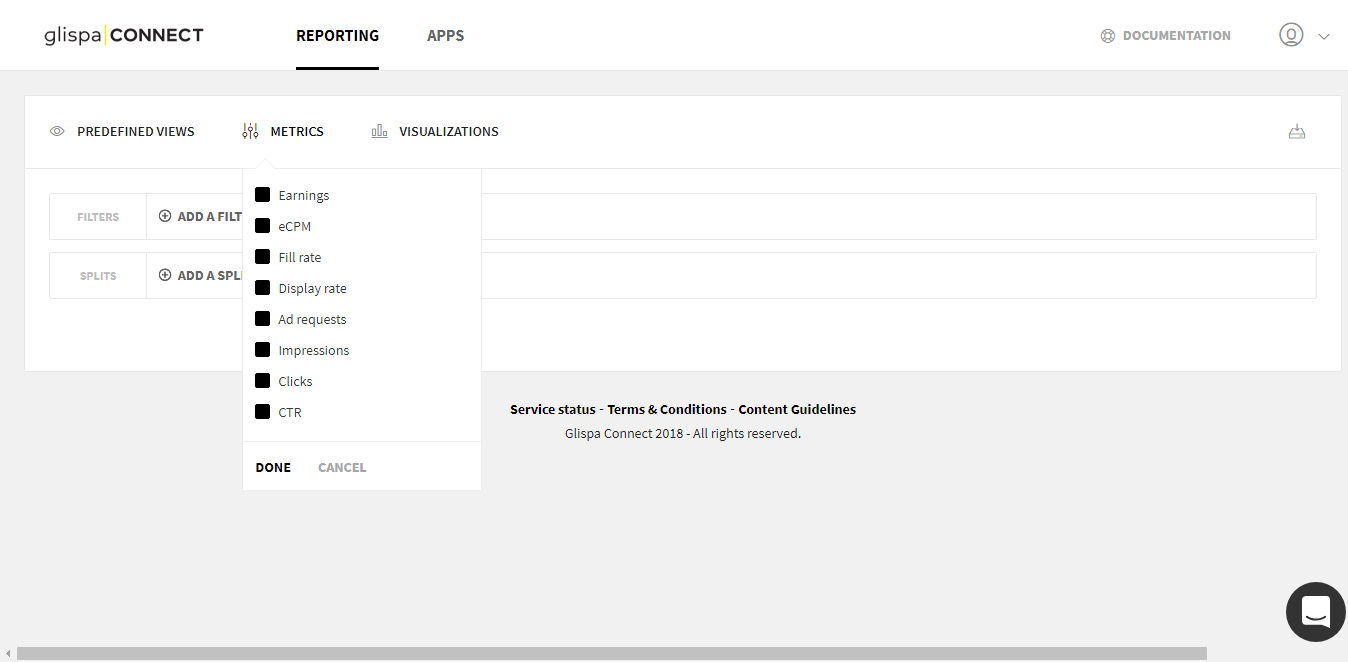Tick the CTR checkbox

pos(263,412)
